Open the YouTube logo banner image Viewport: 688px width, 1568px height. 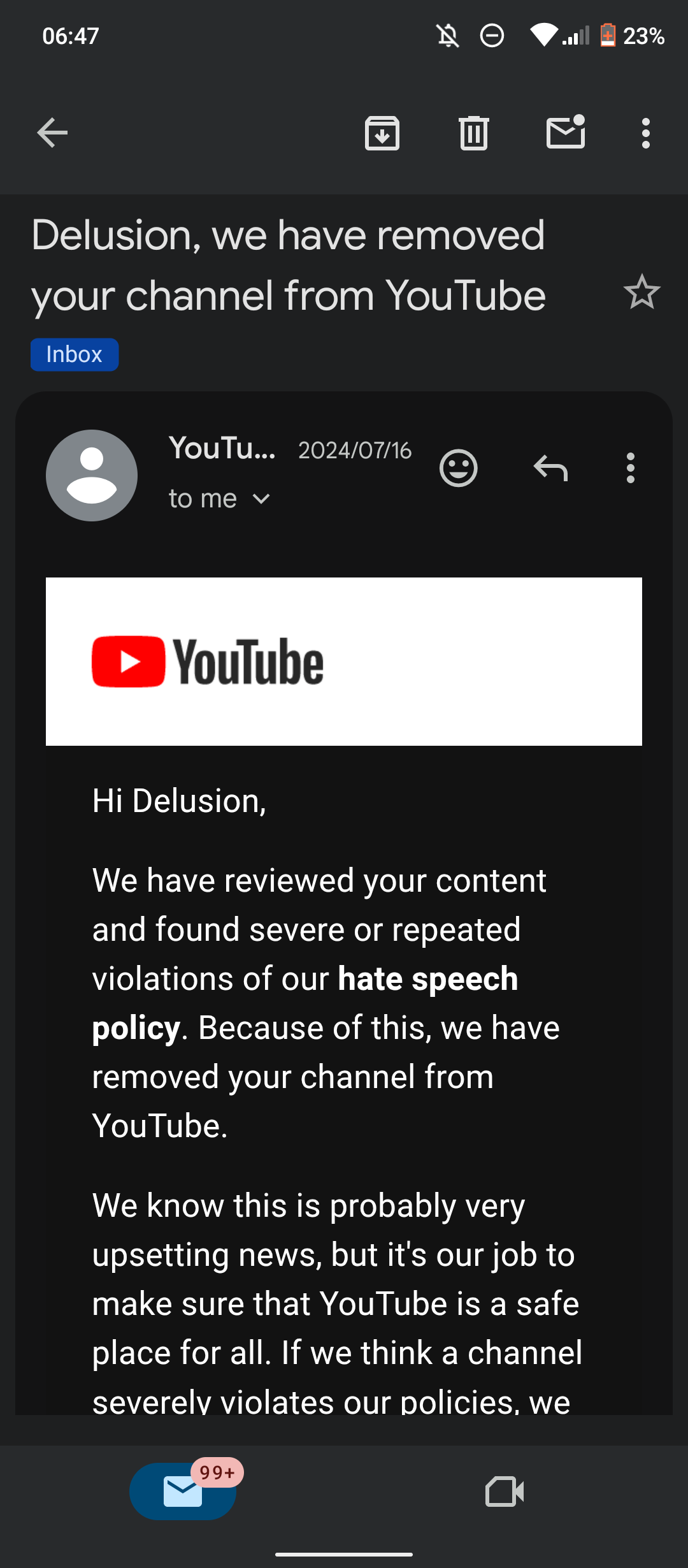coord(344,662)
